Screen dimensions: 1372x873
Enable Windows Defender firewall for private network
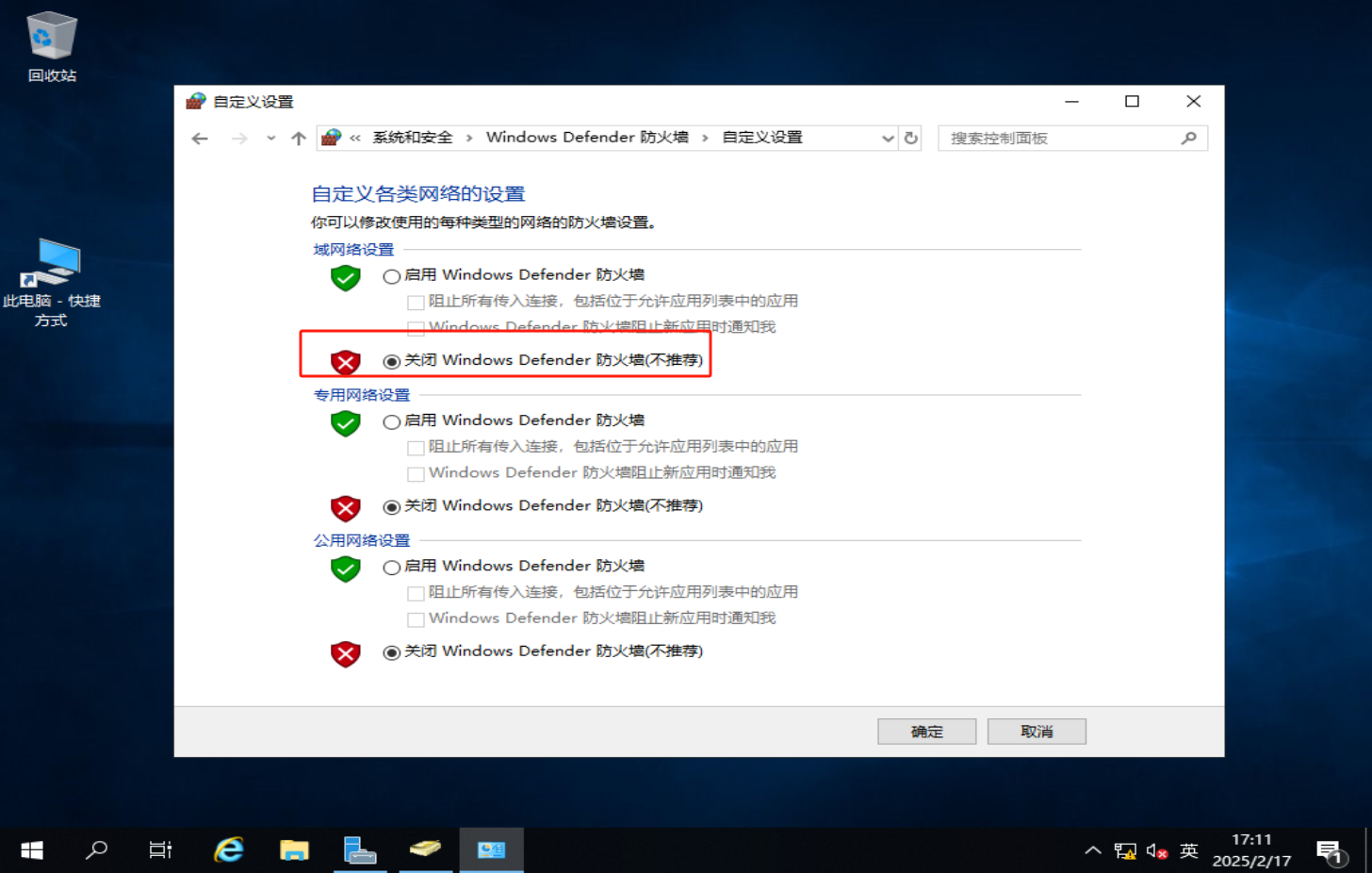click(x=392, y=422)
